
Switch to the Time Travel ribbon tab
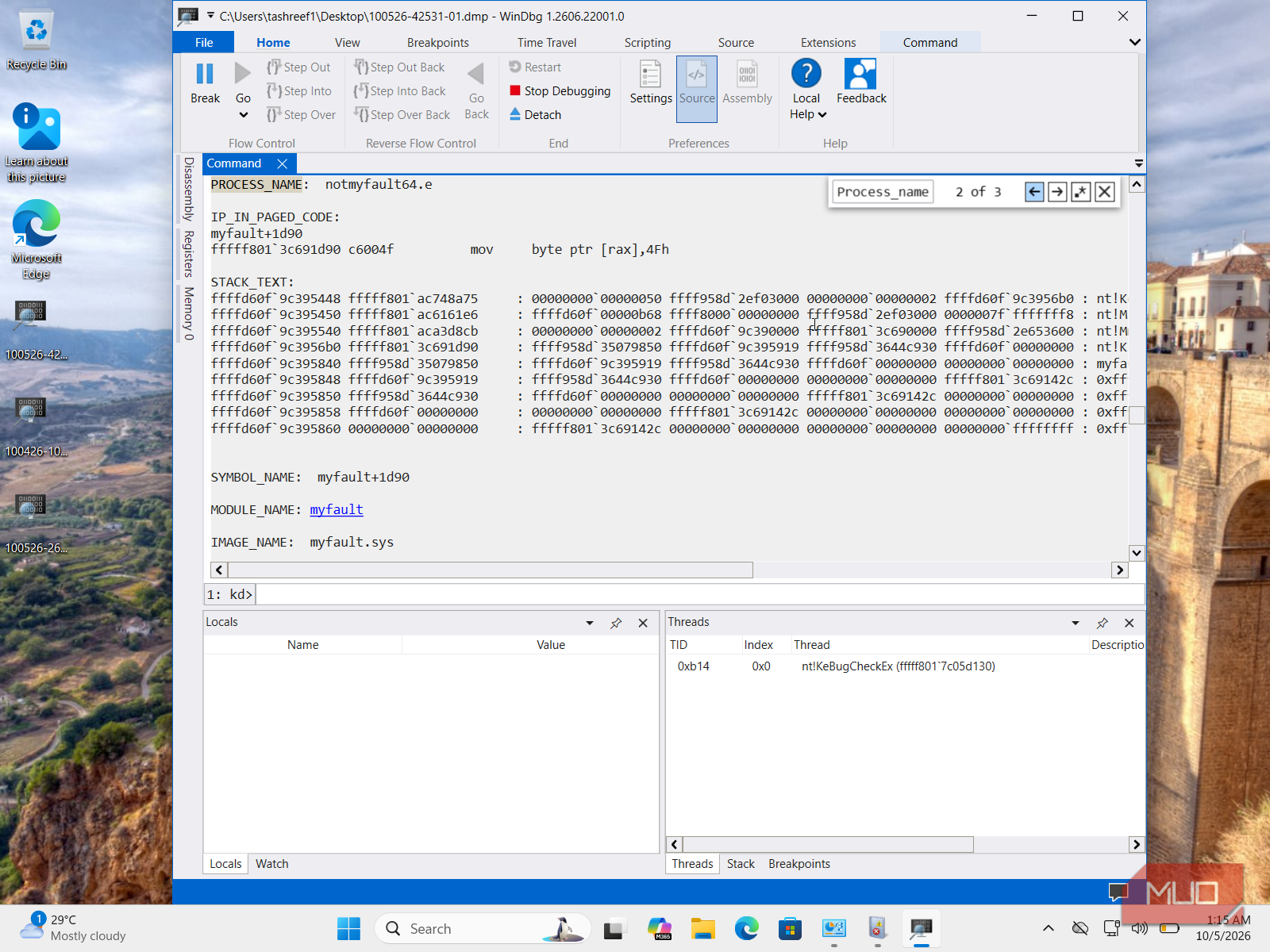(547, 43)
